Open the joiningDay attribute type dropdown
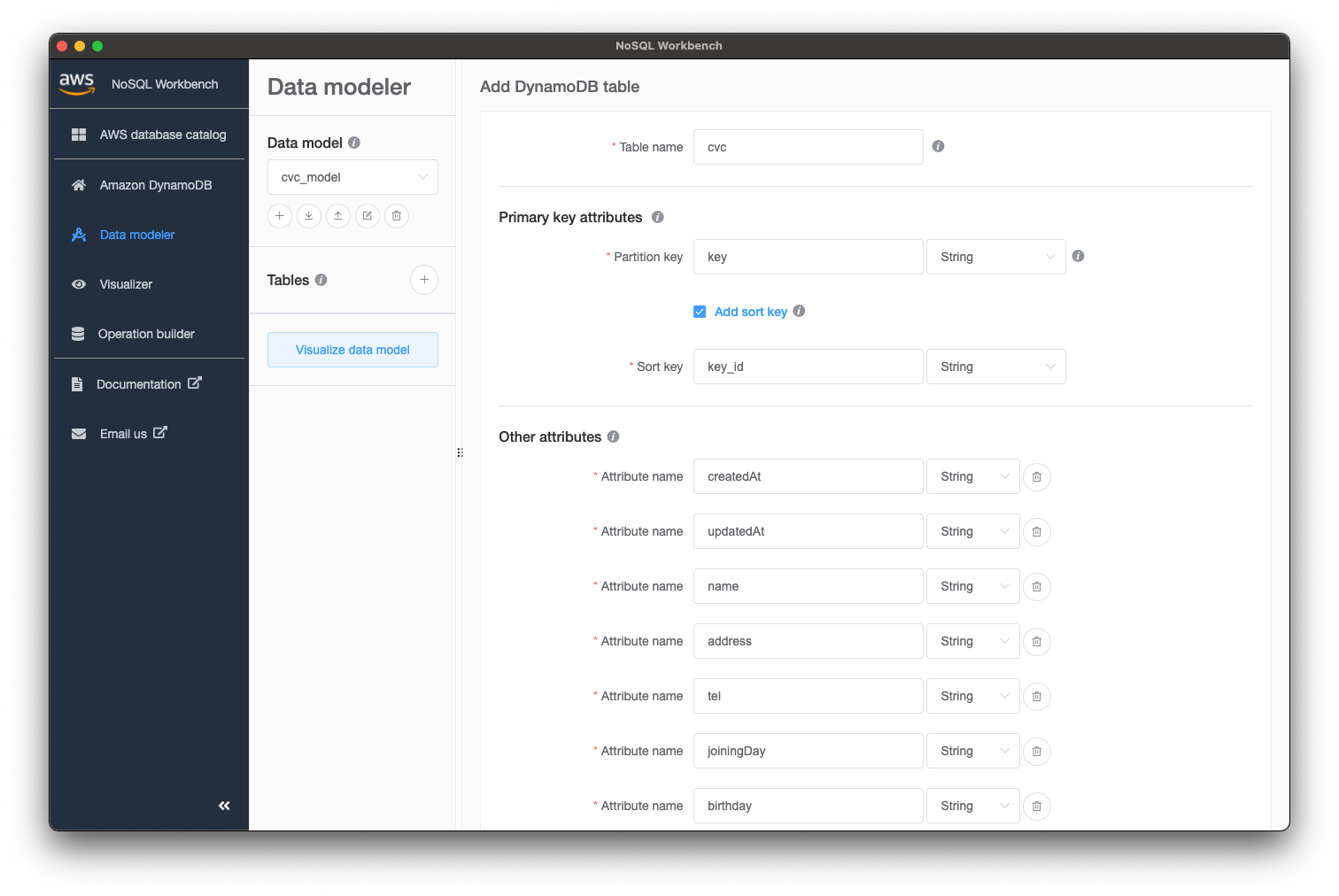Viewport: 1339px width, 896px height. (x=973, y=751)
